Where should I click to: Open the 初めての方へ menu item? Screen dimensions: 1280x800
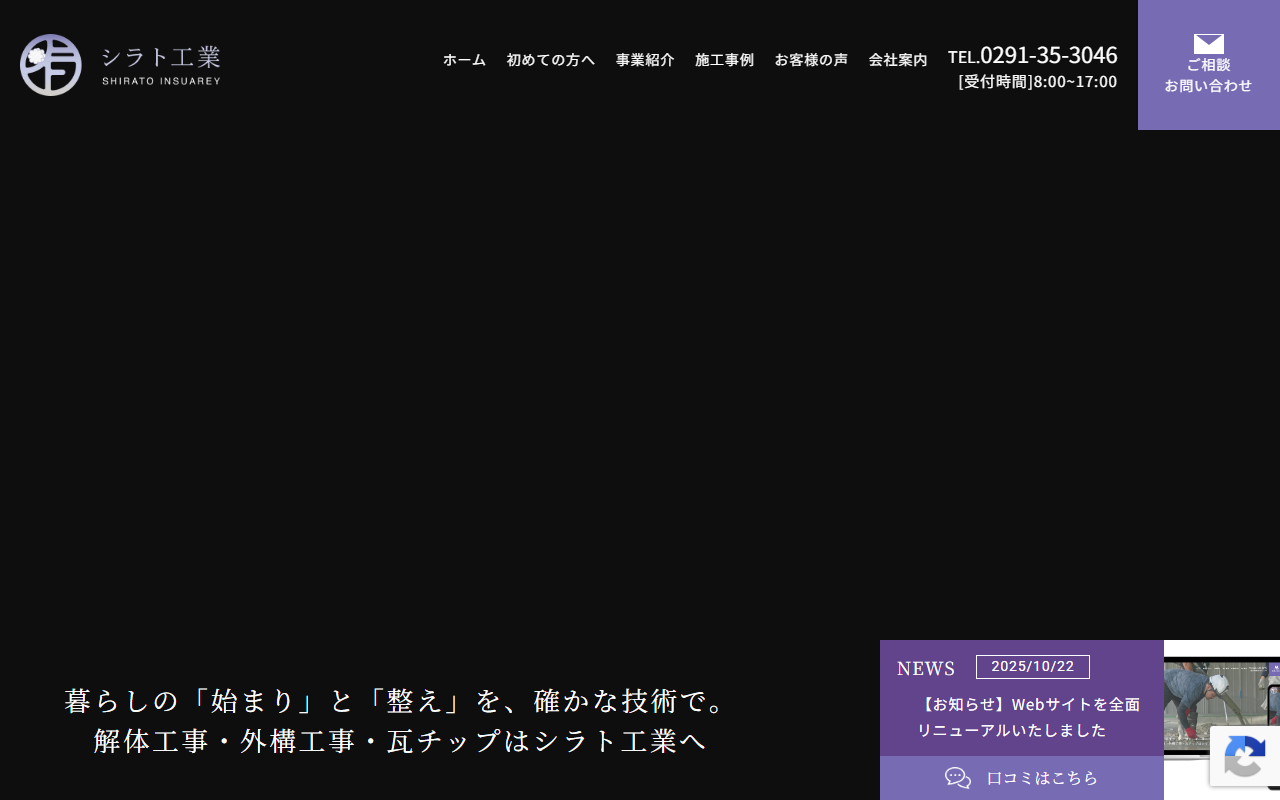[551, 60]
